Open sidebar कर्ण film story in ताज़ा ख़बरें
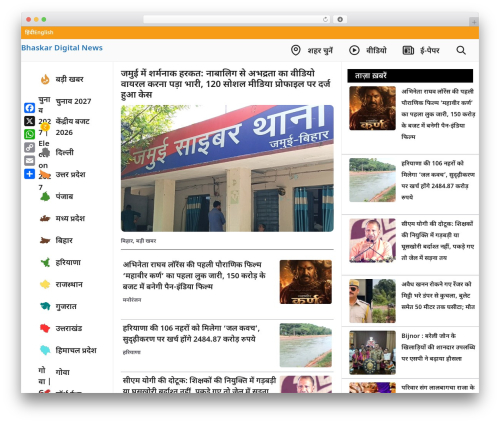This screenshot has width=500, height=423. coord(438,114)
